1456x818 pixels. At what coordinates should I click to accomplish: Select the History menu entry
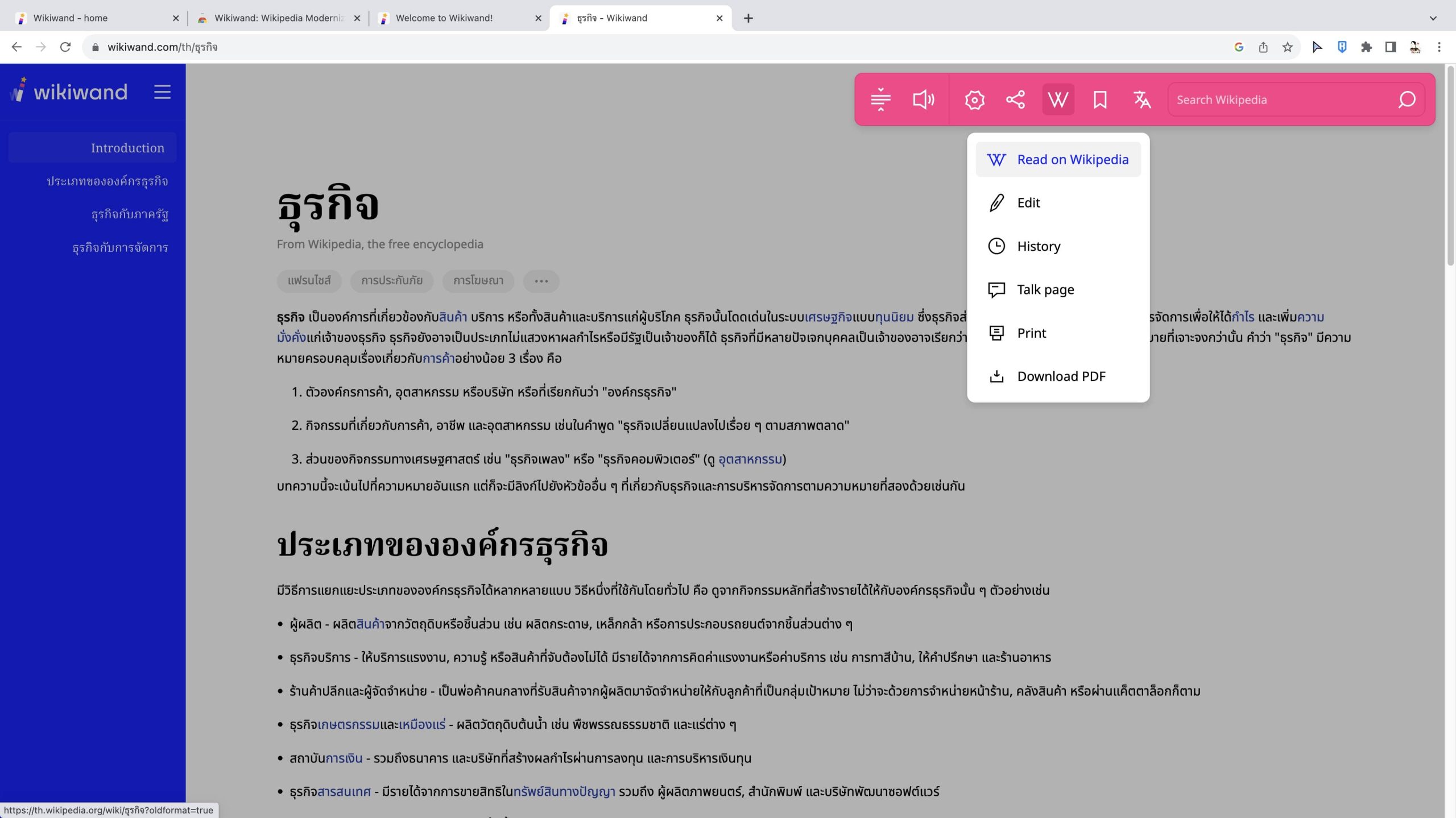[1039, 246]
